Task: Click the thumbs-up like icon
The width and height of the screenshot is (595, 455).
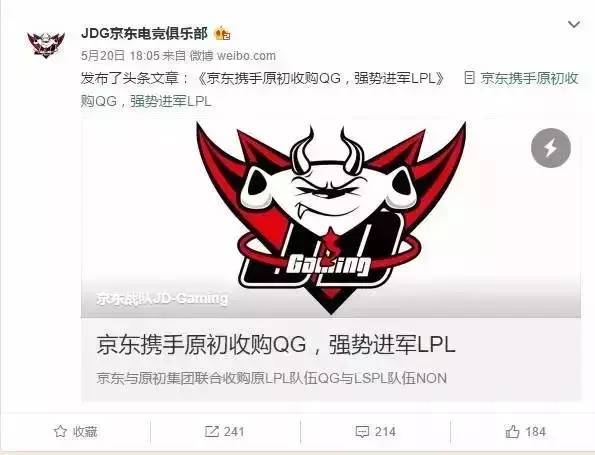Action: 512,431
